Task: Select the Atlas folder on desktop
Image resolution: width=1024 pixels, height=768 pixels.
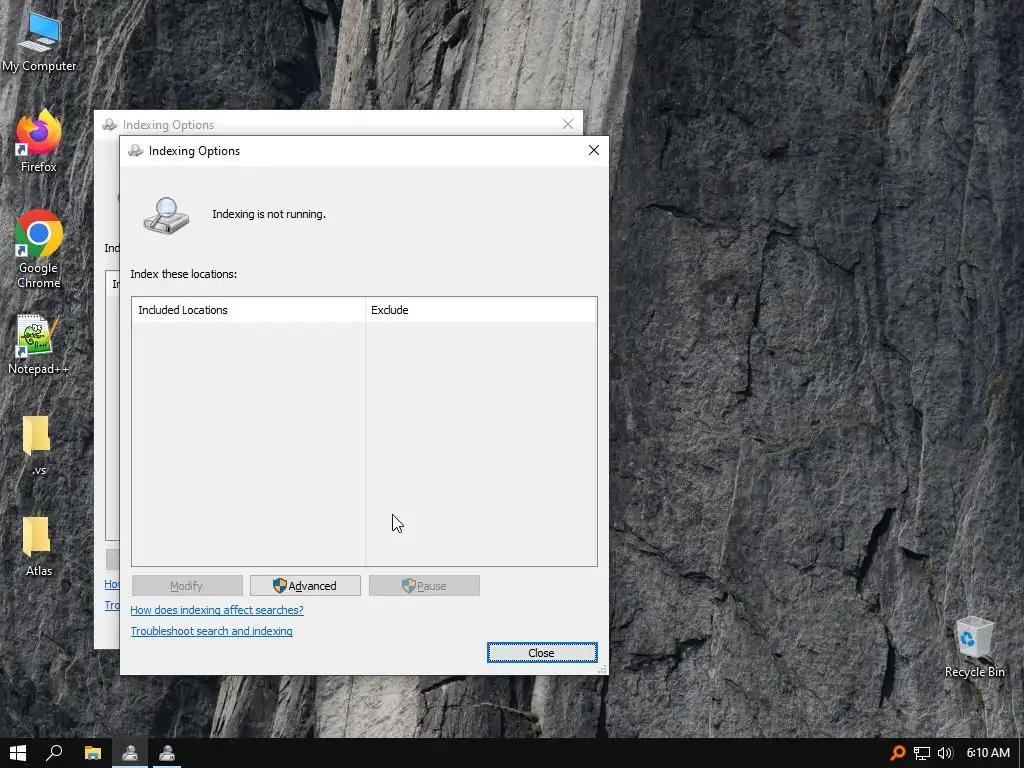Action: [x=38, y=546]
